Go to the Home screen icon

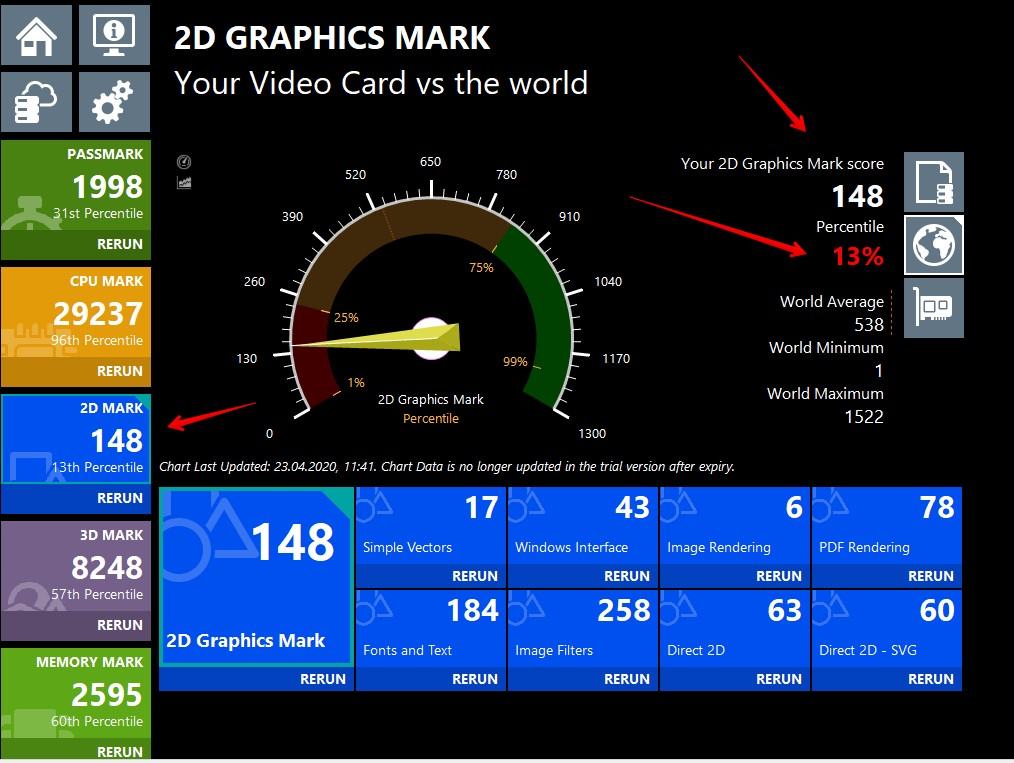pyautogui.click(x=36, y=35)
